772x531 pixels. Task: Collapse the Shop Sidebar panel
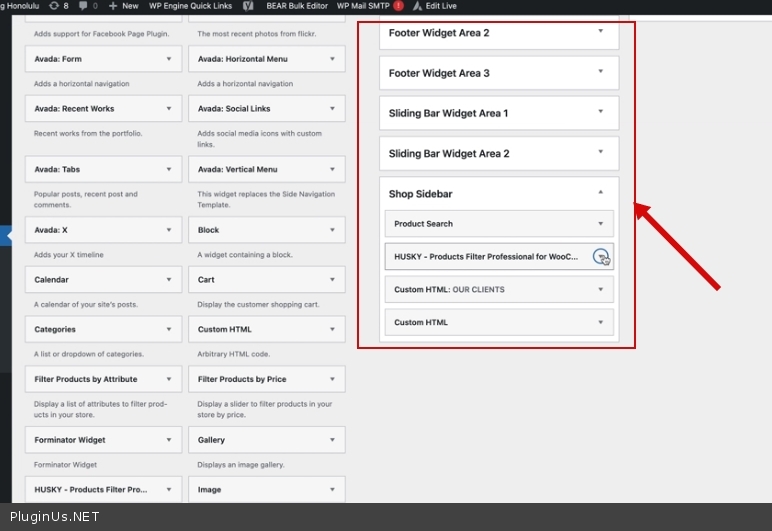coord(600,193)
